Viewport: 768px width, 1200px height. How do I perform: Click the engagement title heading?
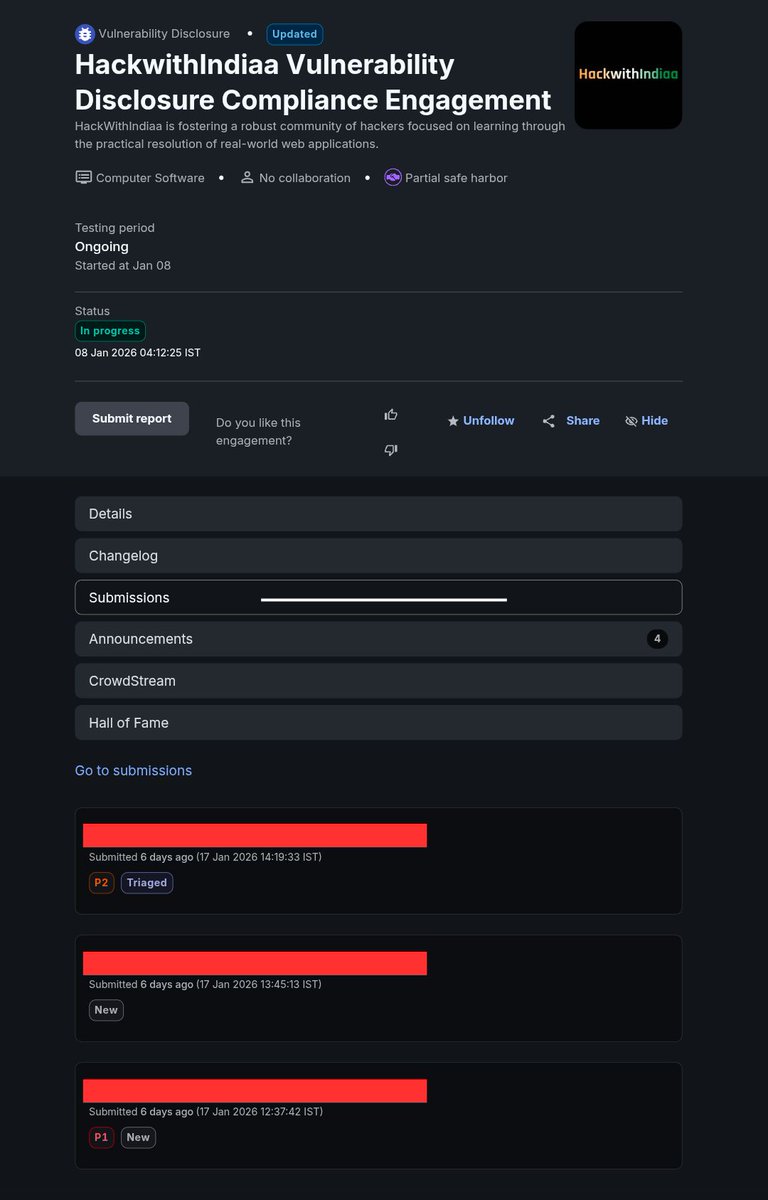[x=313, y=82]
